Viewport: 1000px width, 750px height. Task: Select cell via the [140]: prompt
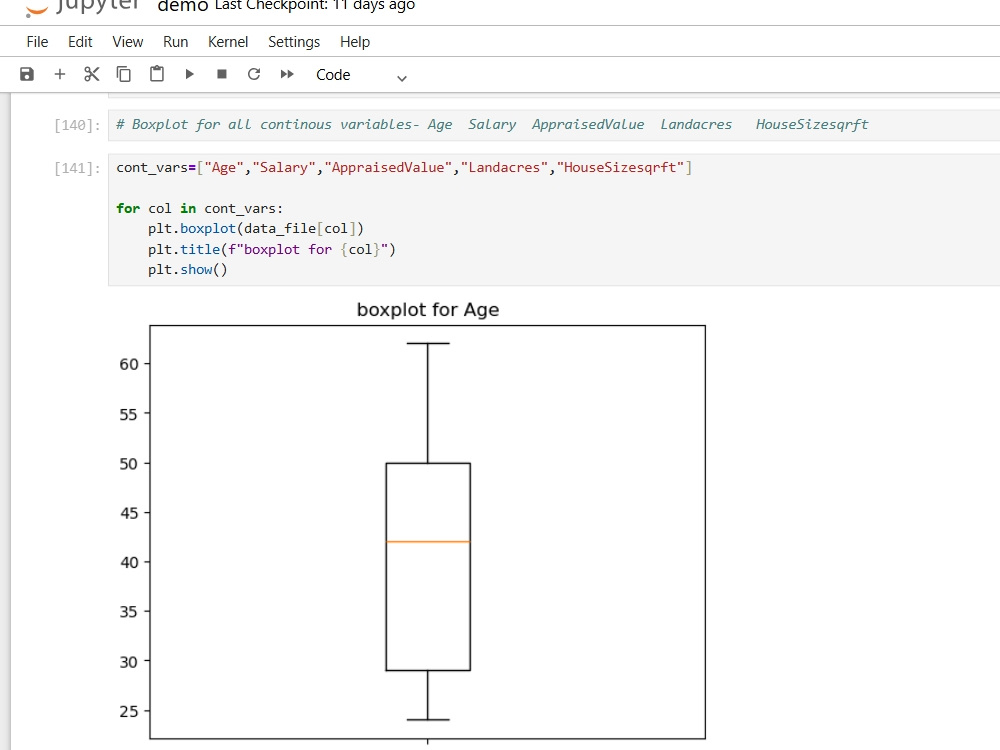point(77,125)
